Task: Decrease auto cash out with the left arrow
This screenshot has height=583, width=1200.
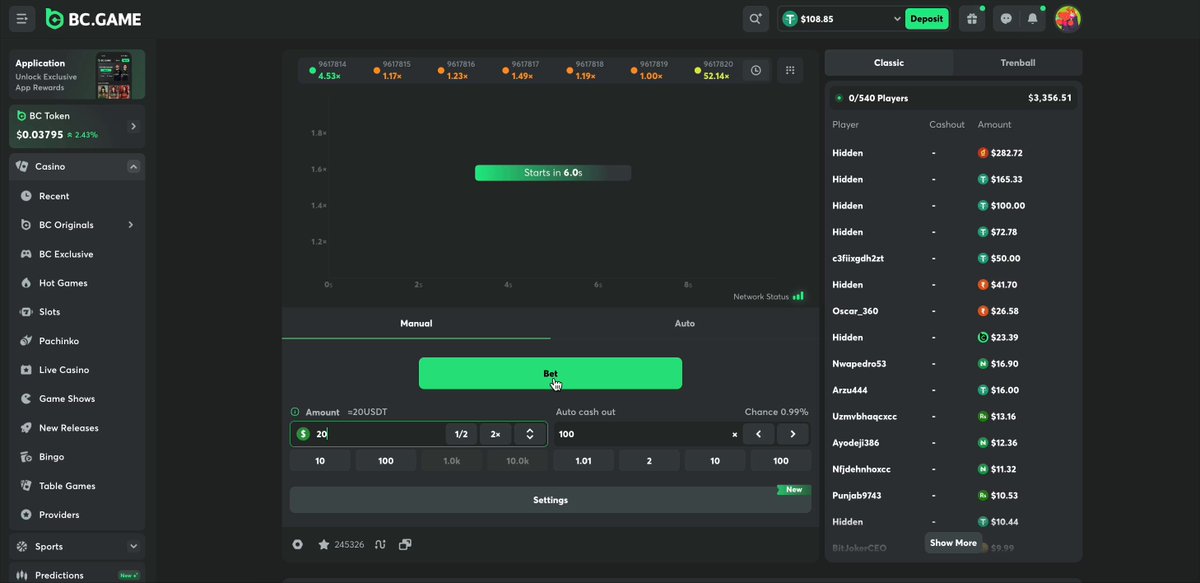Action: [x=758, y=434]
